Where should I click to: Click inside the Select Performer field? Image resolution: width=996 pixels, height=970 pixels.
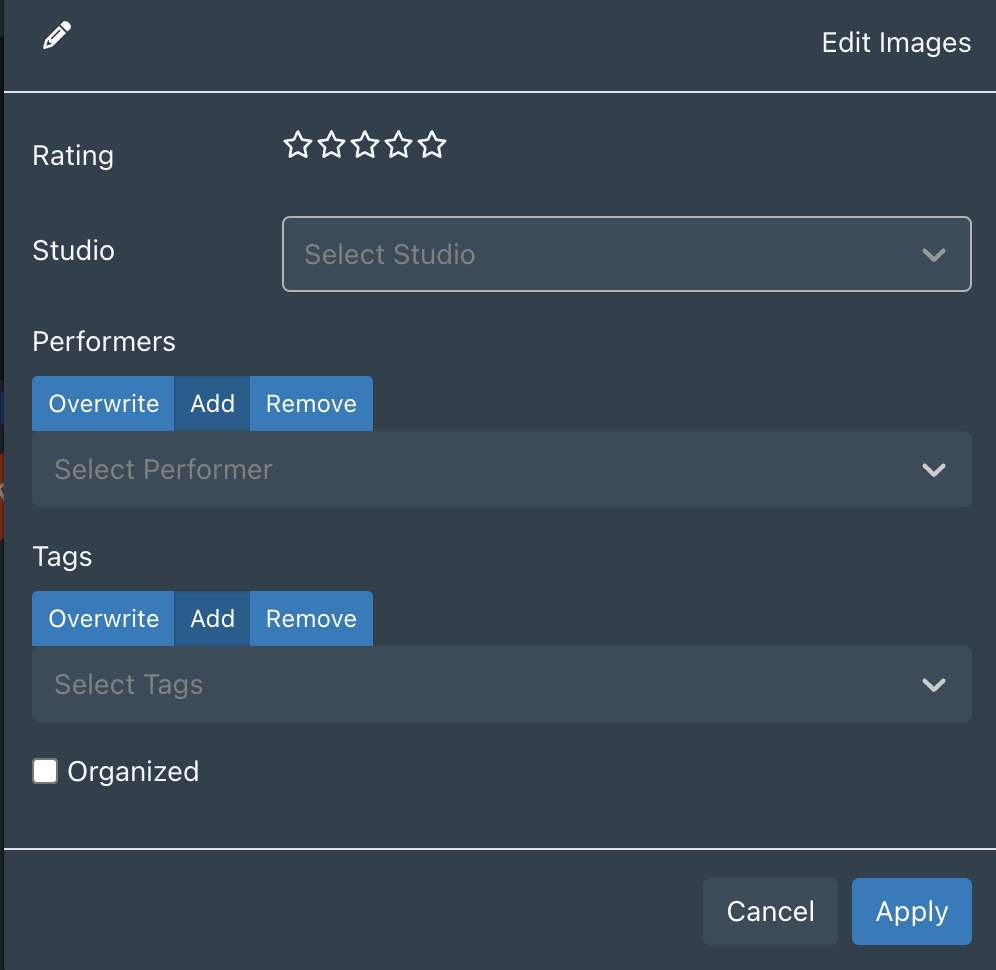(x=400, y=469)
